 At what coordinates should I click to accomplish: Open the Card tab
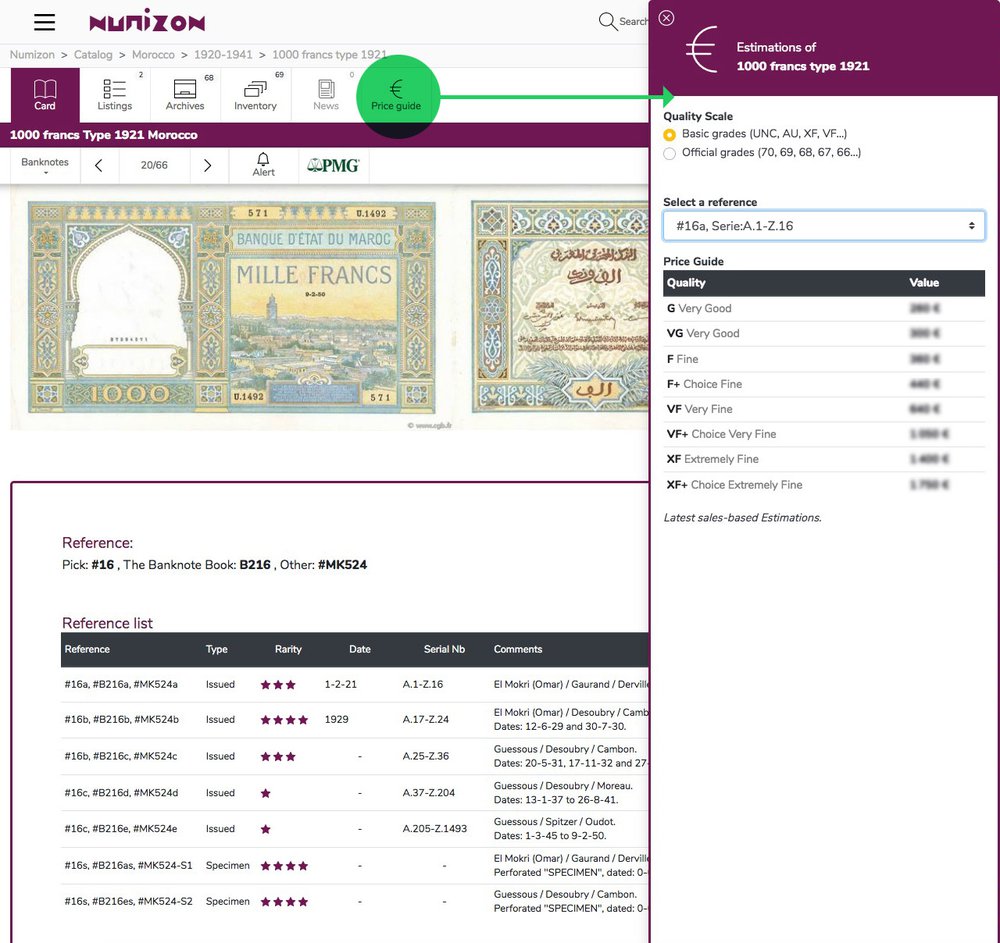[x=45, y=95]
